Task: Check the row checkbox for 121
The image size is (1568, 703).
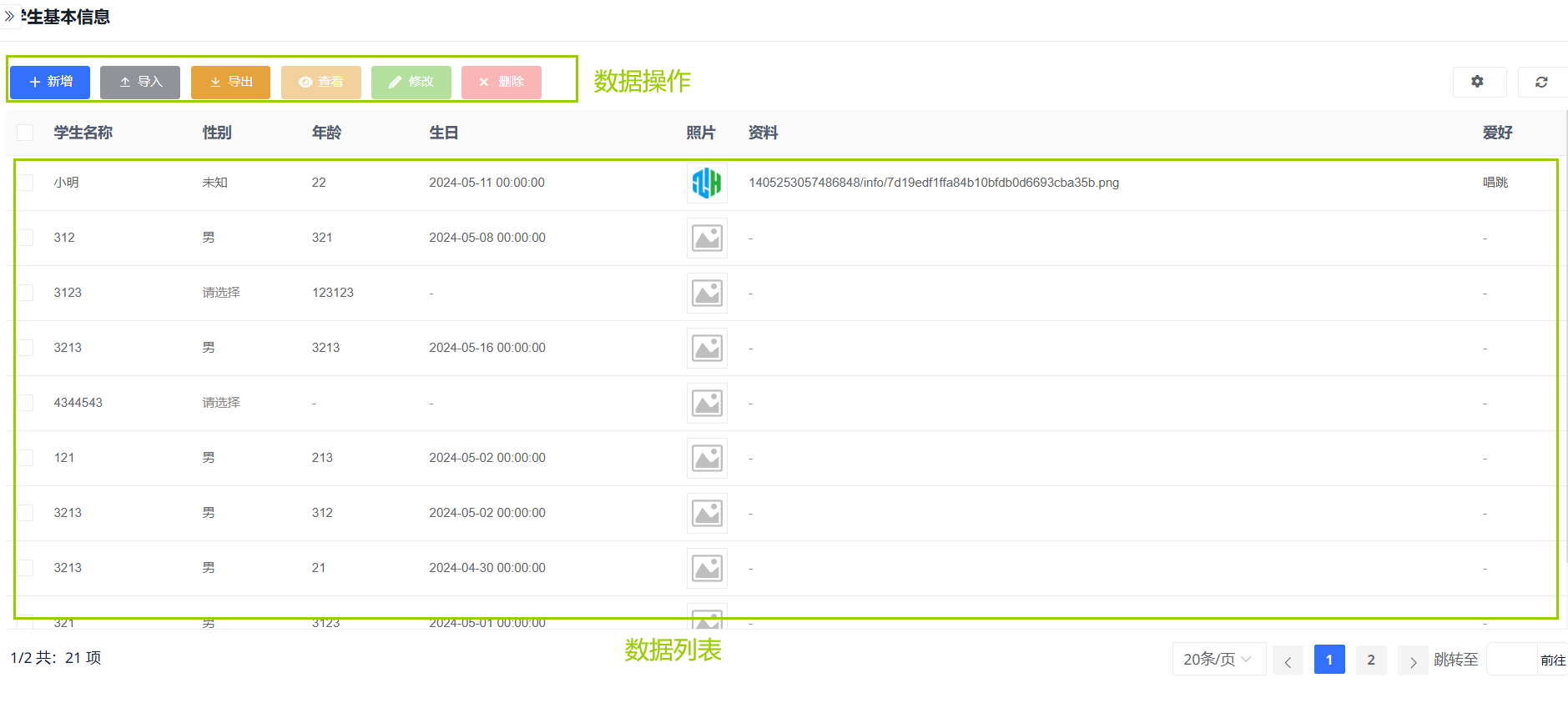Action: click(x=25, y=458)
